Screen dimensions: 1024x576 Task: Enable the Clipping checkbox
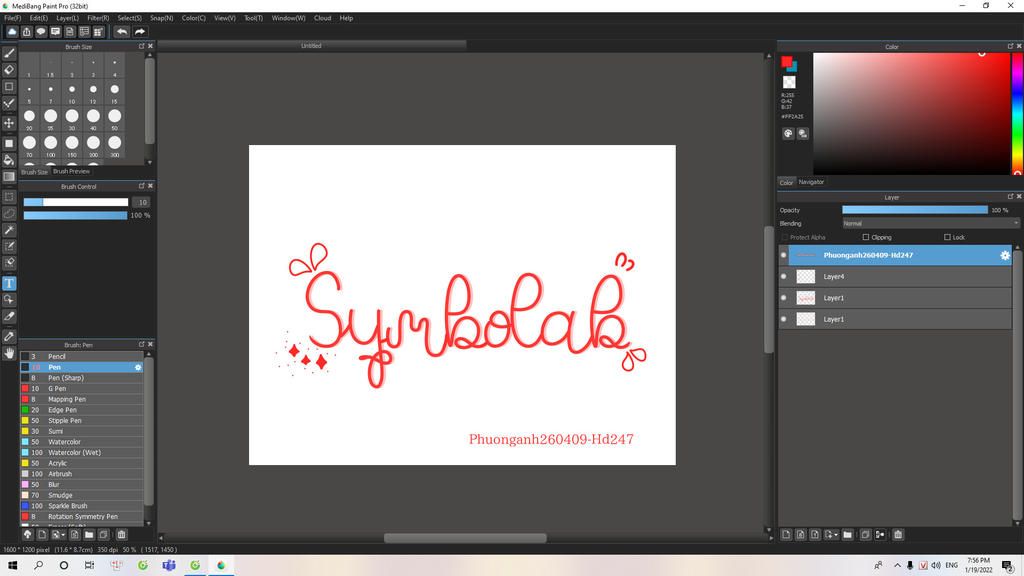(x=866, y=237)
